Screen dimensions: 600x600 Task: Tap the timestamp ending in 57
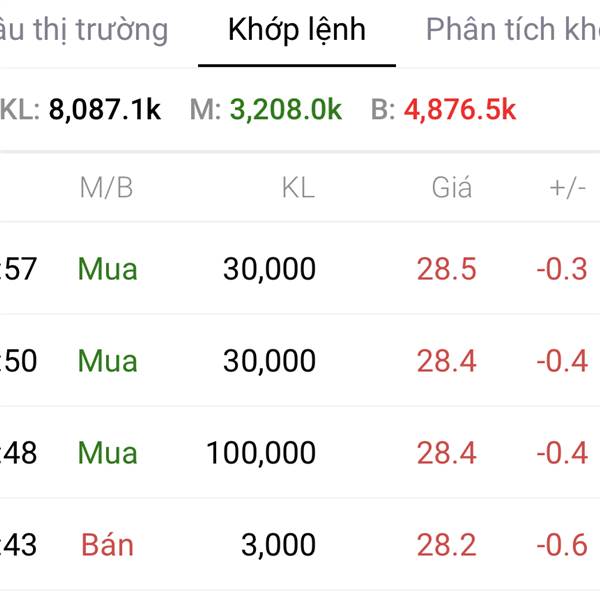[18, 269]
